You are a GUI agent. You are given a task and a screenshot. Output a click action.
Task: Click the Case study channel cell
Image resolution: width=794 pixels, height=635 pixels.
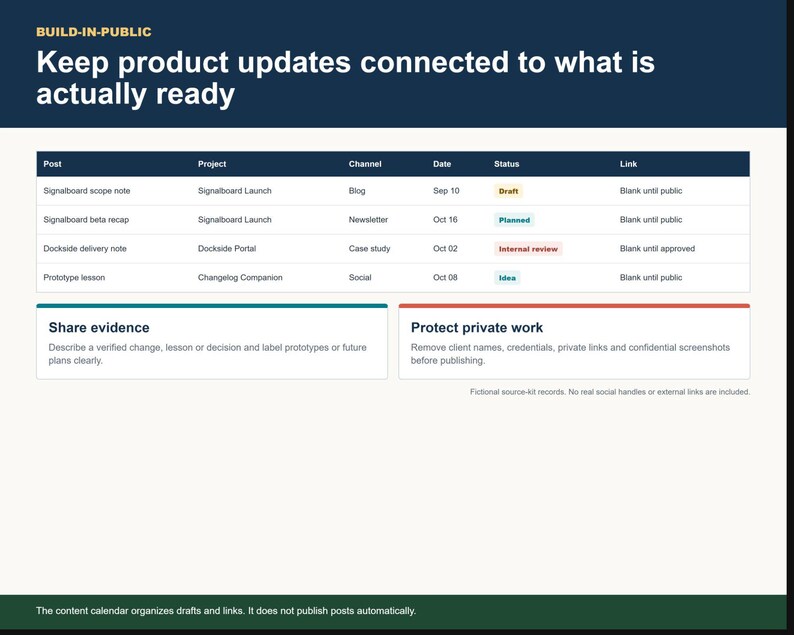369,249
